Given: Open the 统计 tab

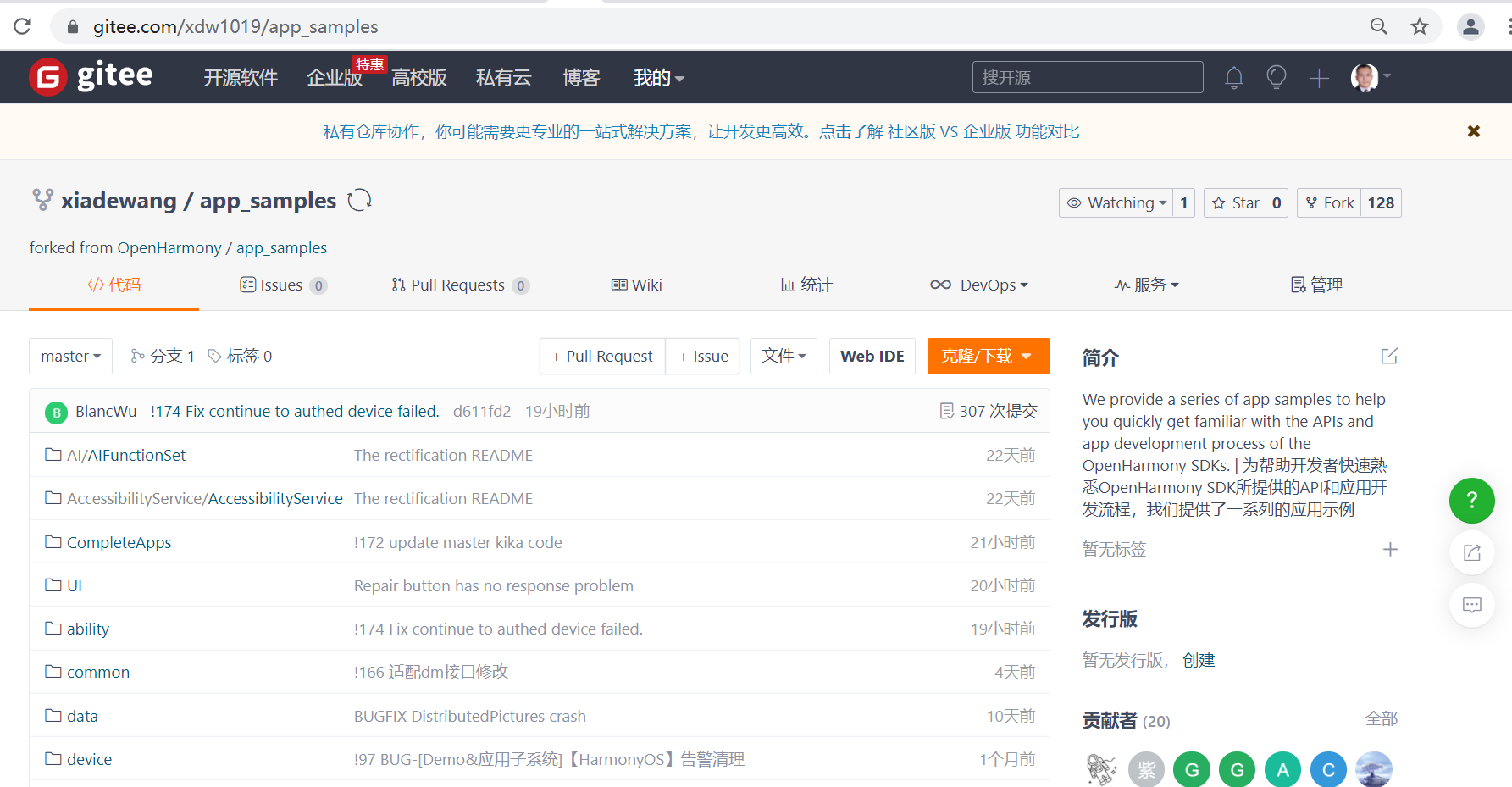Looking at the screenshot, I should [806, 285].
